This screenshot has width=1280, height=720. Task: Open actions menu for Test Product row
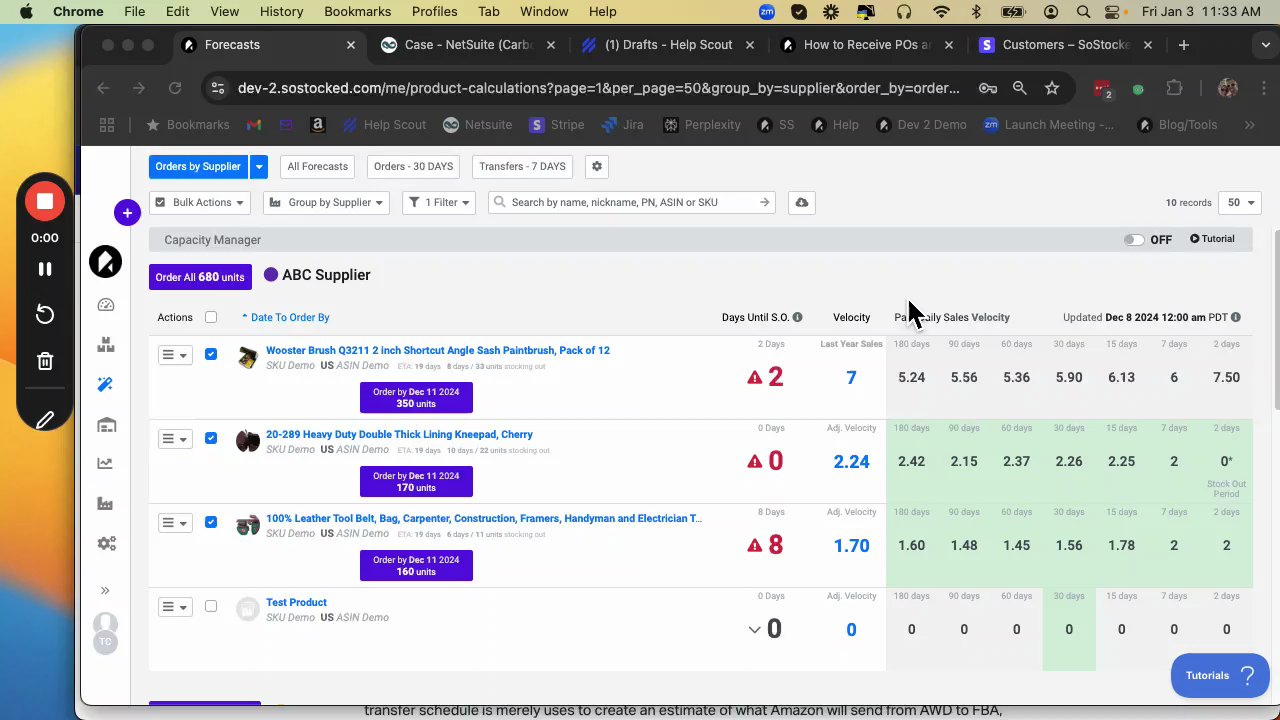[174, 607]
